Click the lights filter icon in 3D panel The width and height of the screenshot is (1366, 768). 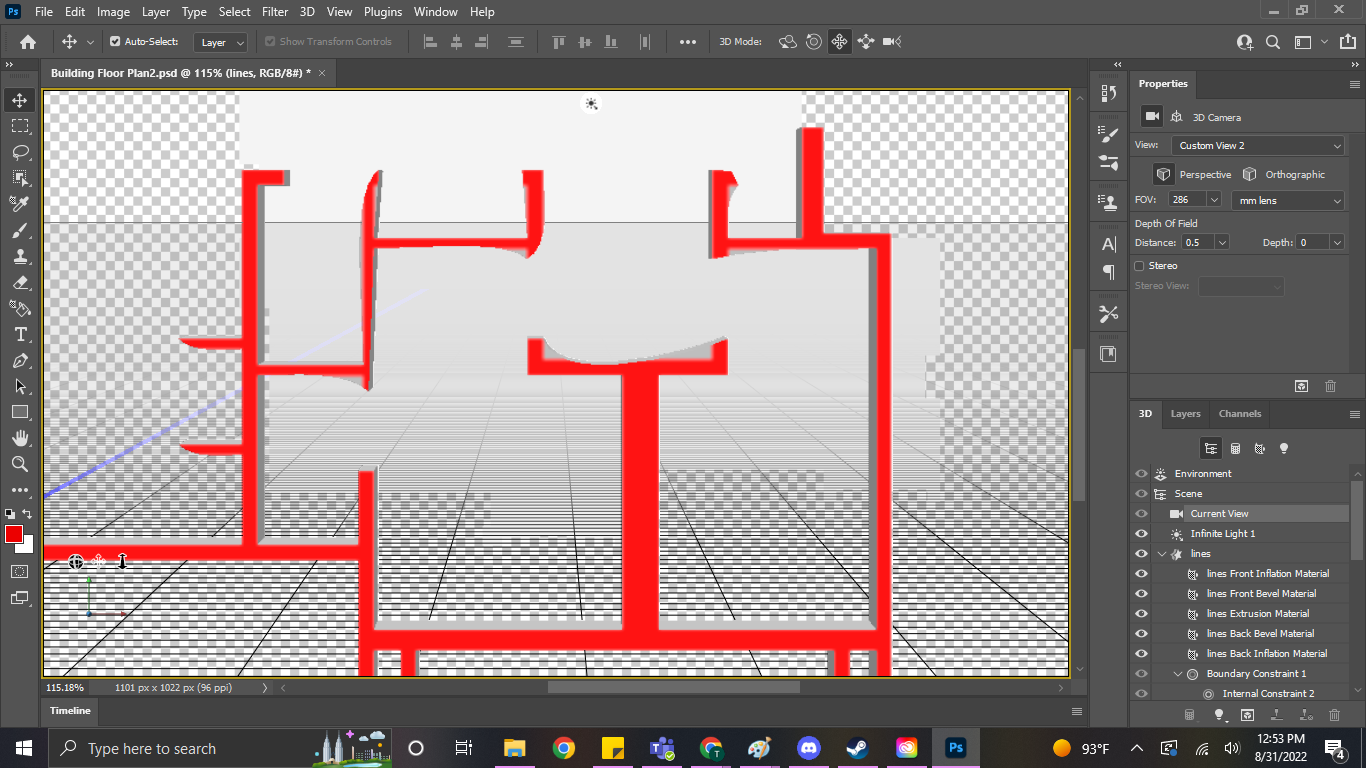click(x=1283, y=448)
